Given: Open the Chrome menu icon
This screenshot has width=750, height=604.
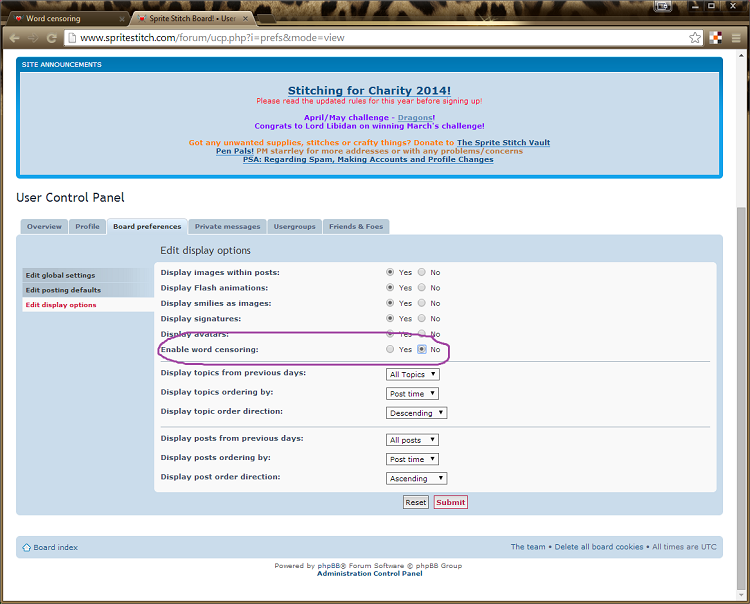Looking at the screenshot, I should (x=736, y=38).
